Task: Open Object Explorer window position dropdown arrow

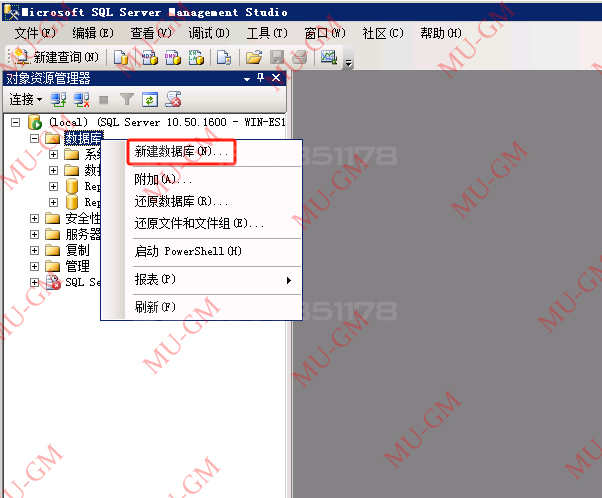Action: (247, 79)
